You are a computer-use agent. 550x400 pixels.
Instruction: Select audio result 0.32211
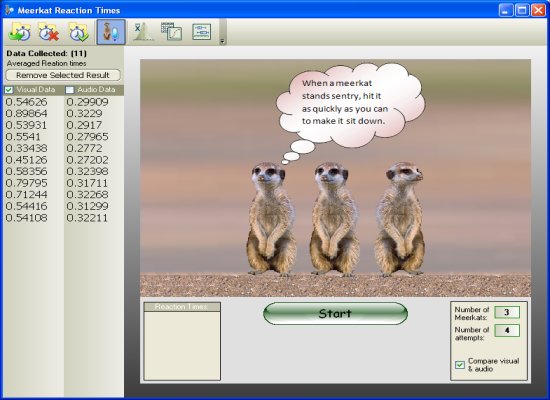coord(87,218)
